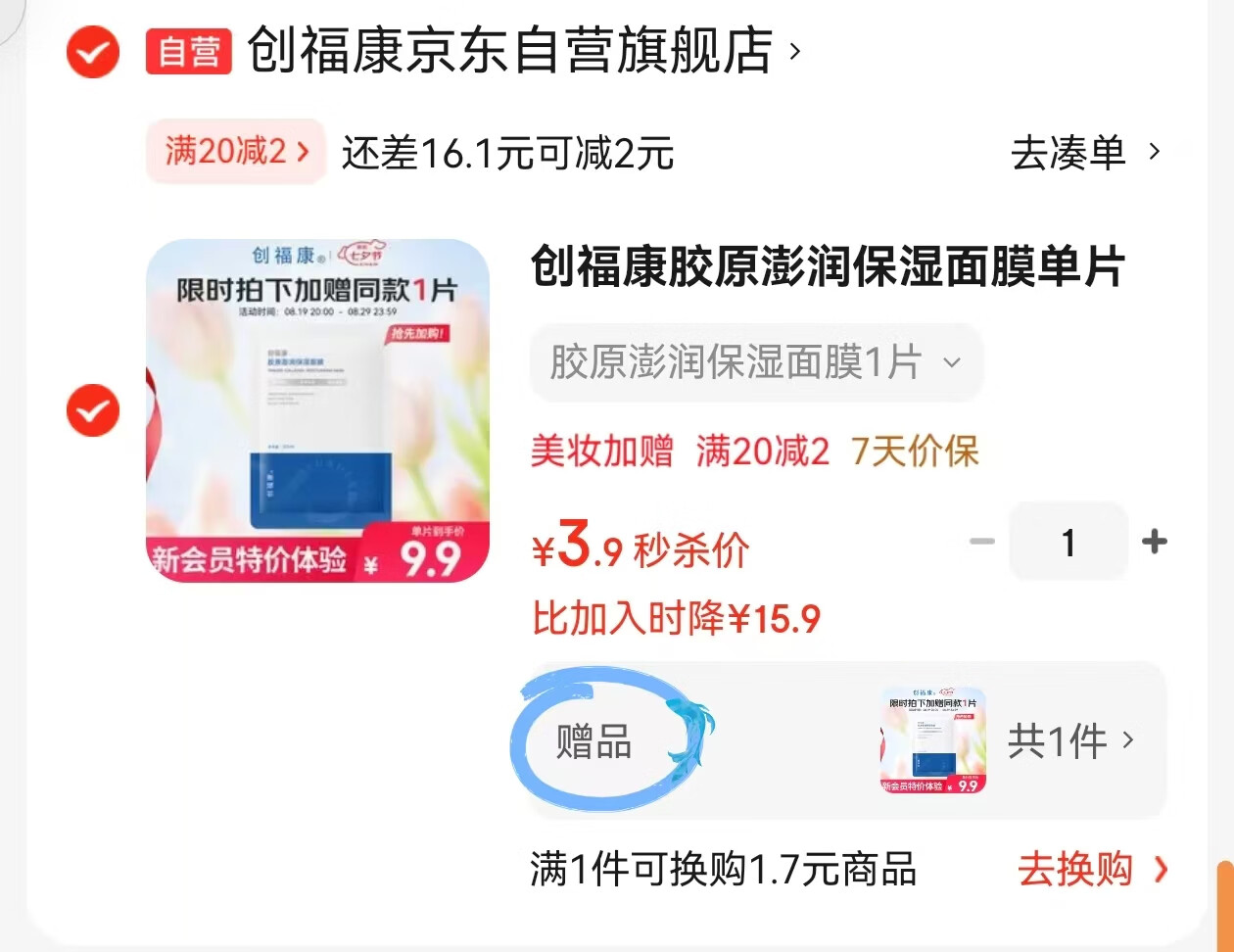Expand the 共1件 gift list arrow
This screenshot has width=1234, height=952.
tap(1128, 739)
